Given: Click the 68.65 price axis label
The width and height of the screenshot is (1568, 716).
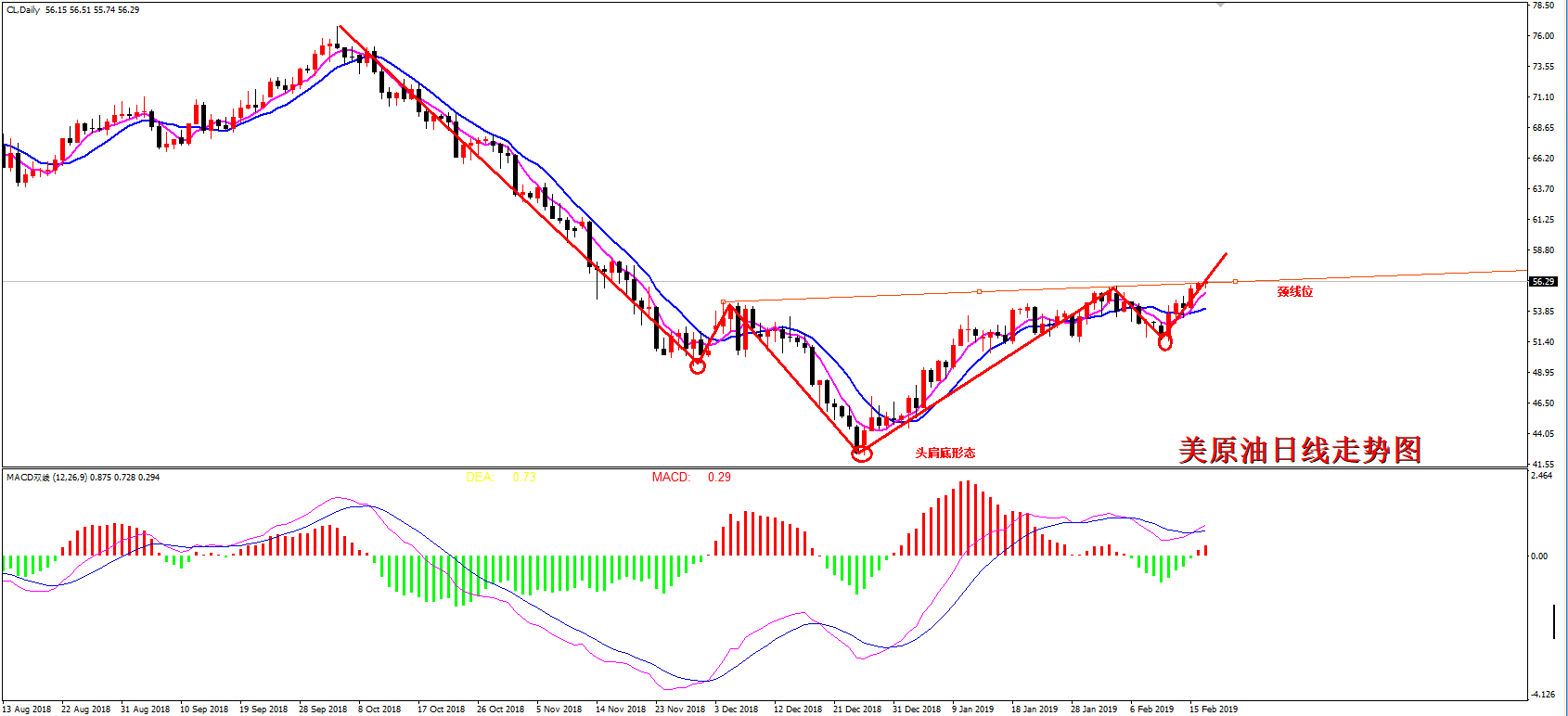Looking at the screenshot, I should click(1543, 128).
